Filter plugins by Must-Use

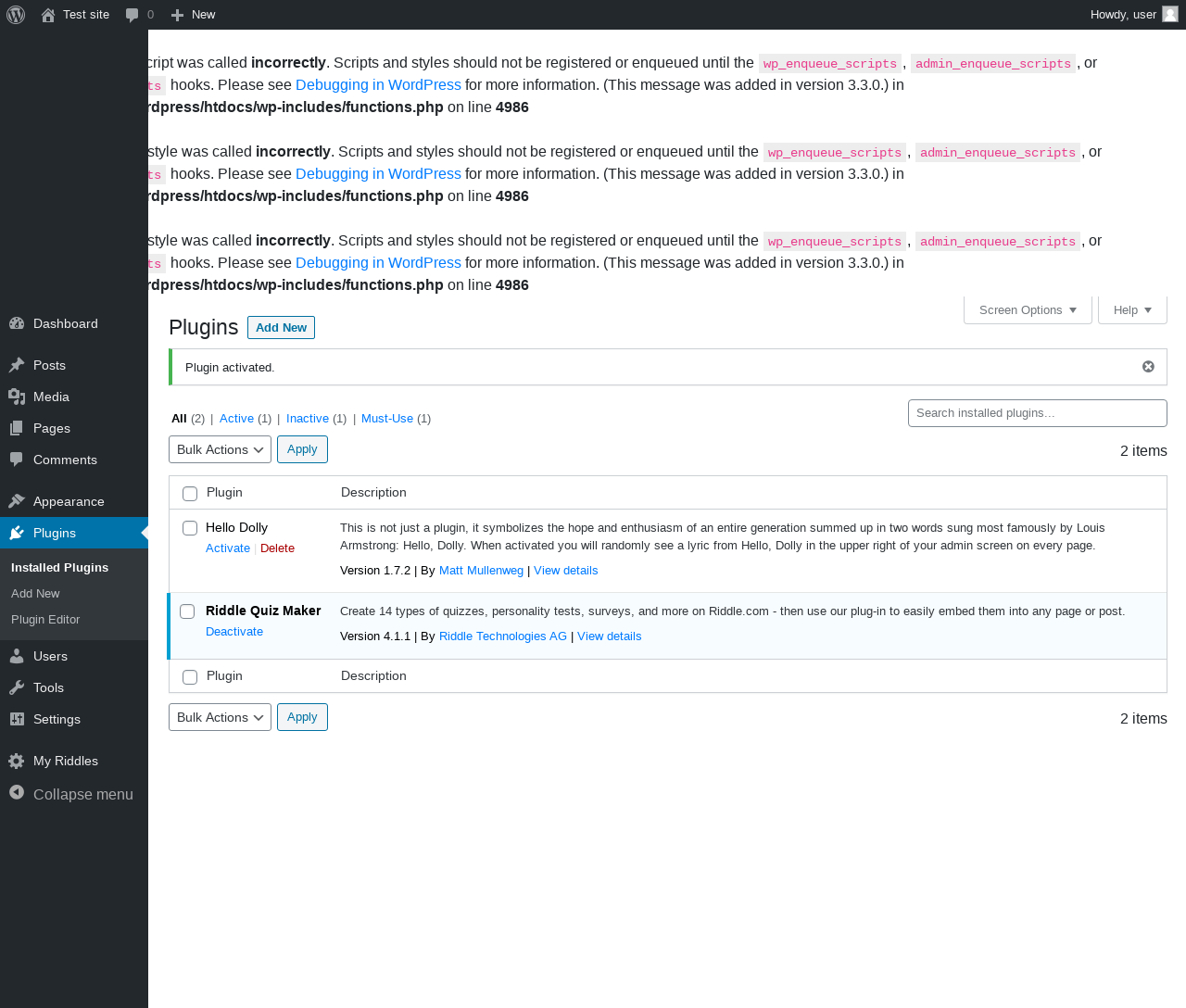click(387, 419)
